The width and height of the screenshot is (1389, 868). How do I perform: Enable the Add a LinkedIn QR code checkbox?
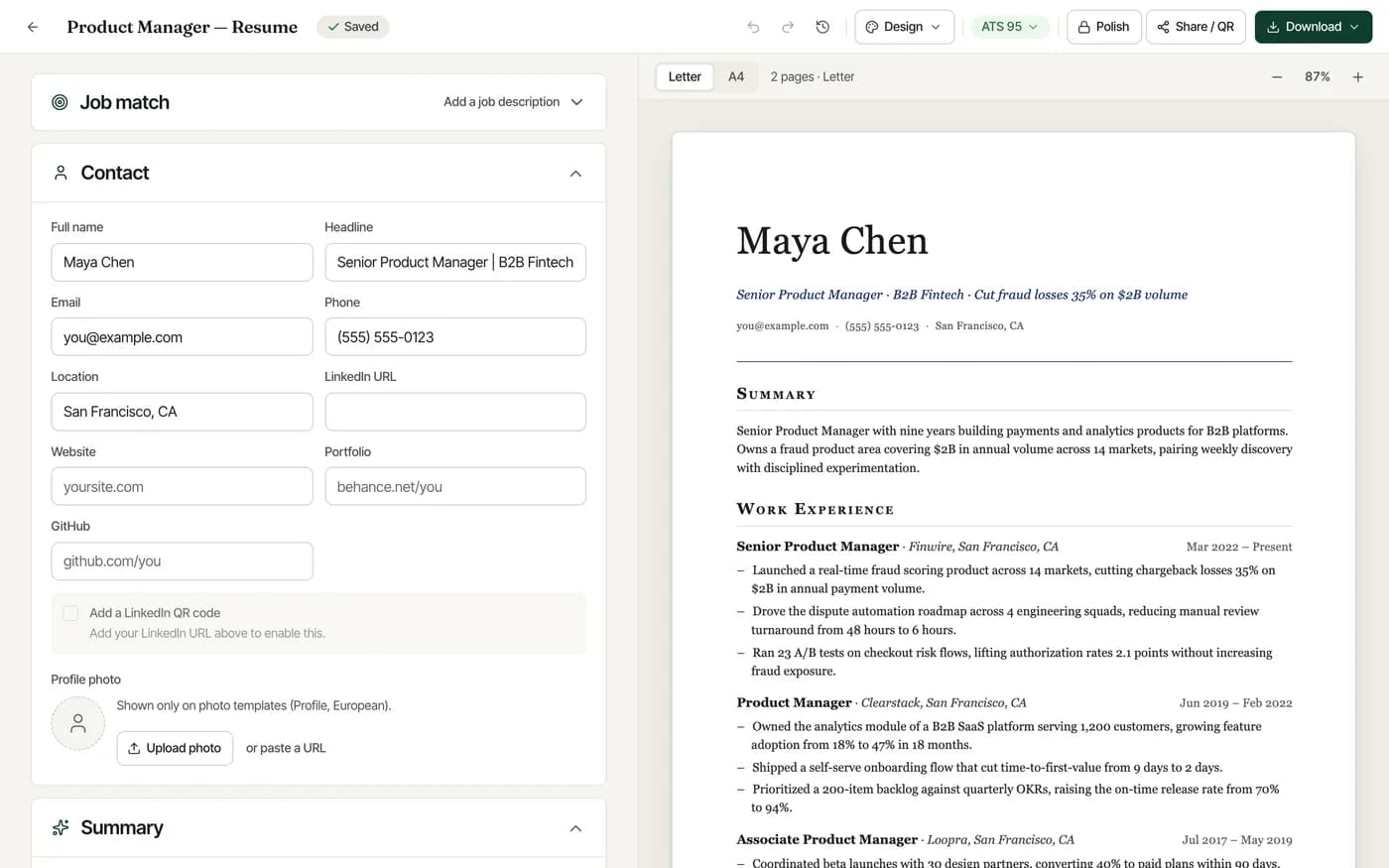tap(70, 613)
